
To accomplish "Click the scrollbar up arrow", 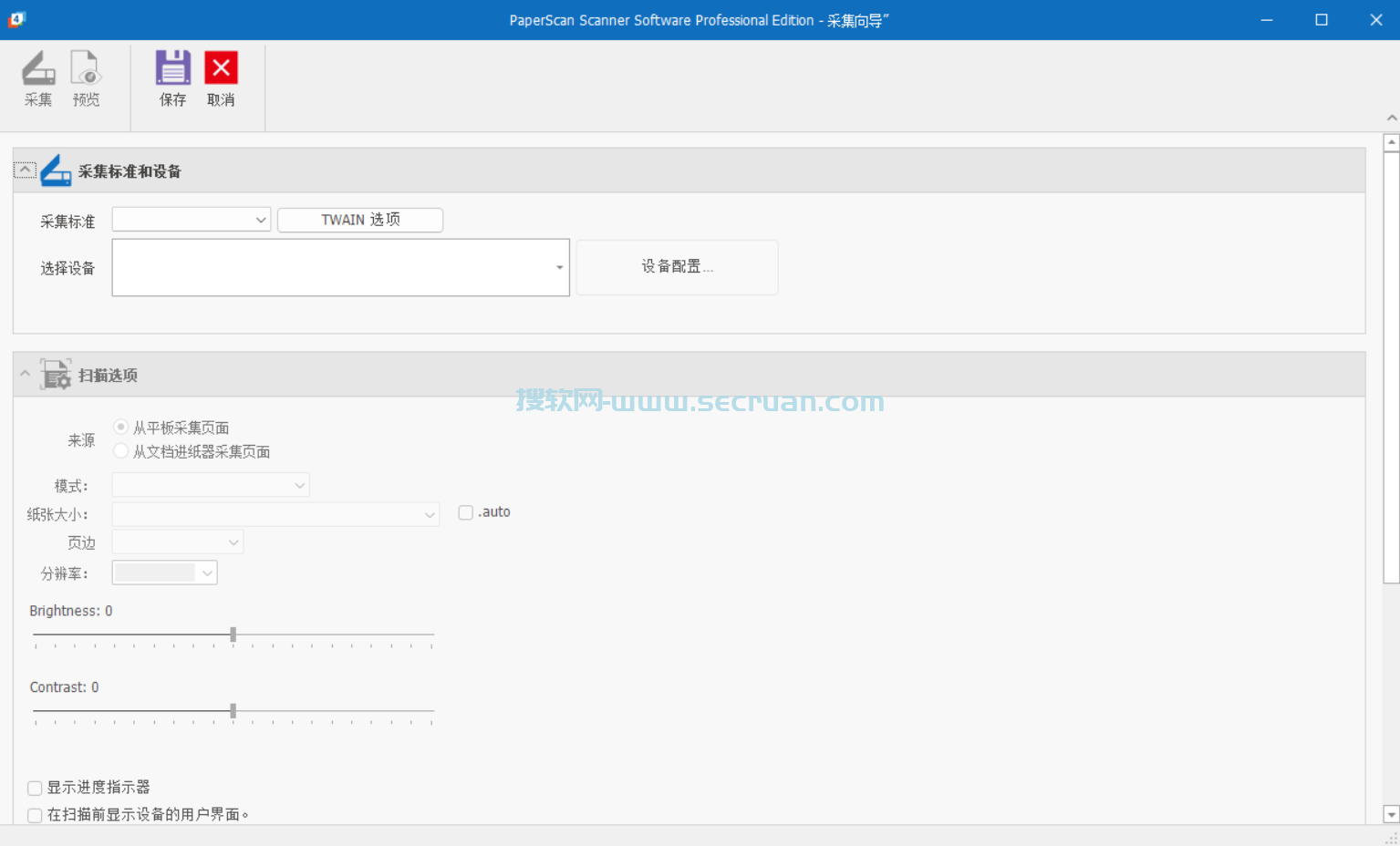I will tap(1391, 143).
